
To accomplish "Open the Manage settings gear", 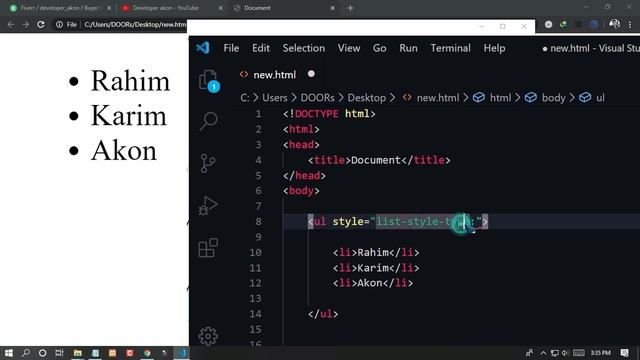I will (x=208, y=336).
